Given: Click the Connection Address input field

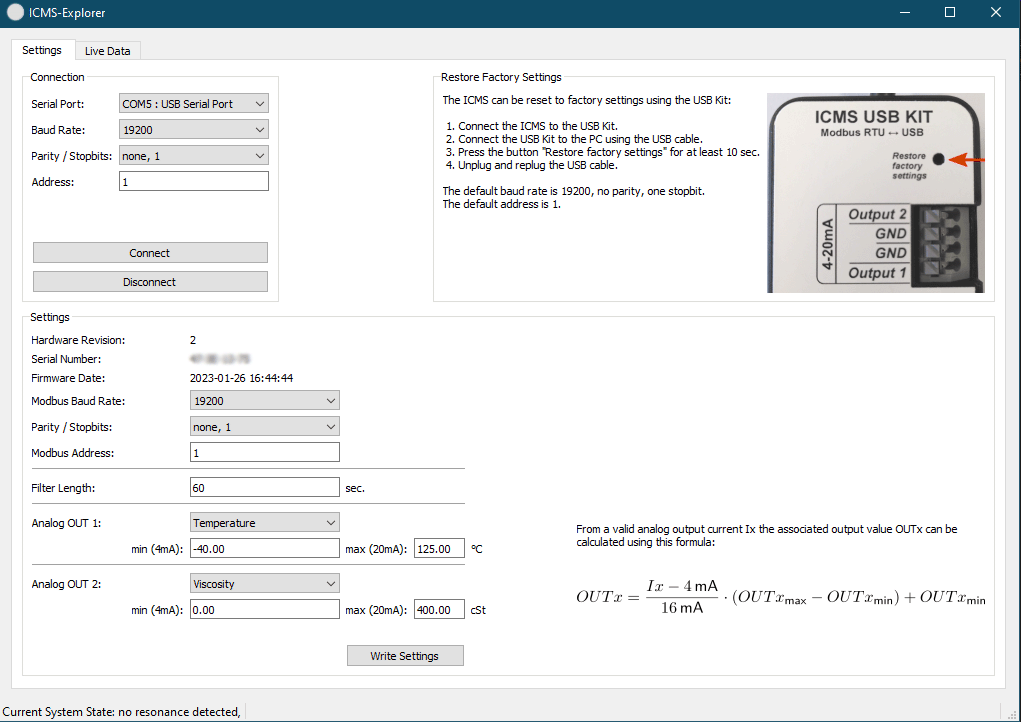Looking at the screenshot, I should [194, 182].
